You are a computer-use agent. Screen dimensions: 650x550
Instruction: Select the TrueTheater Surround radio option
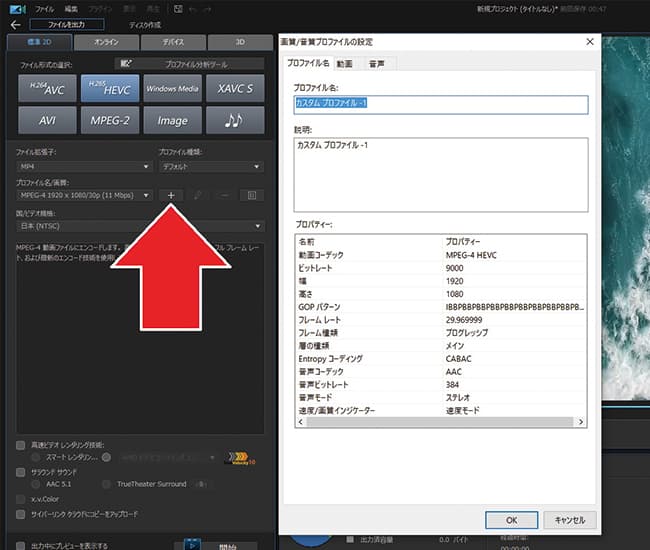107,484
